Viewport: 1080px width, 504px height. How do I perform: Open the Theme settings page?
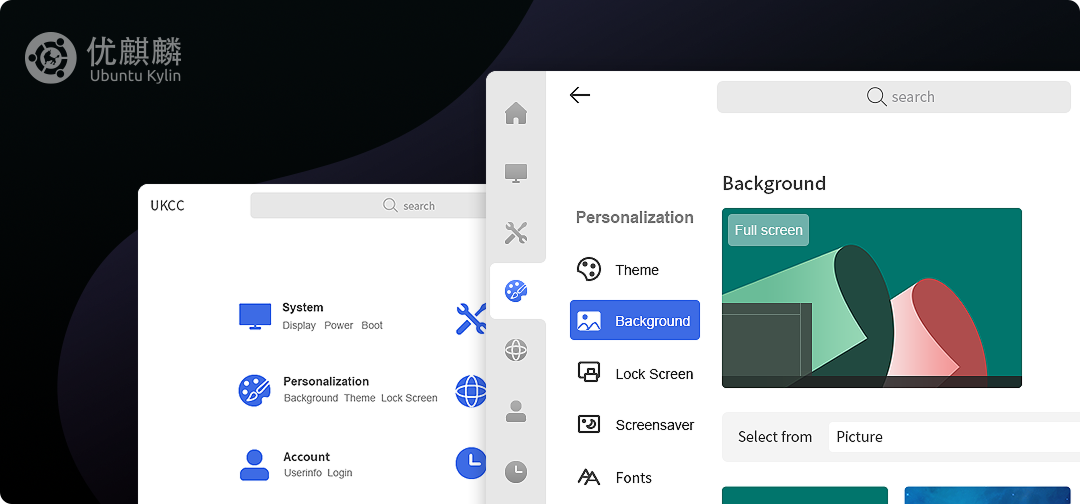click(636, 270)
